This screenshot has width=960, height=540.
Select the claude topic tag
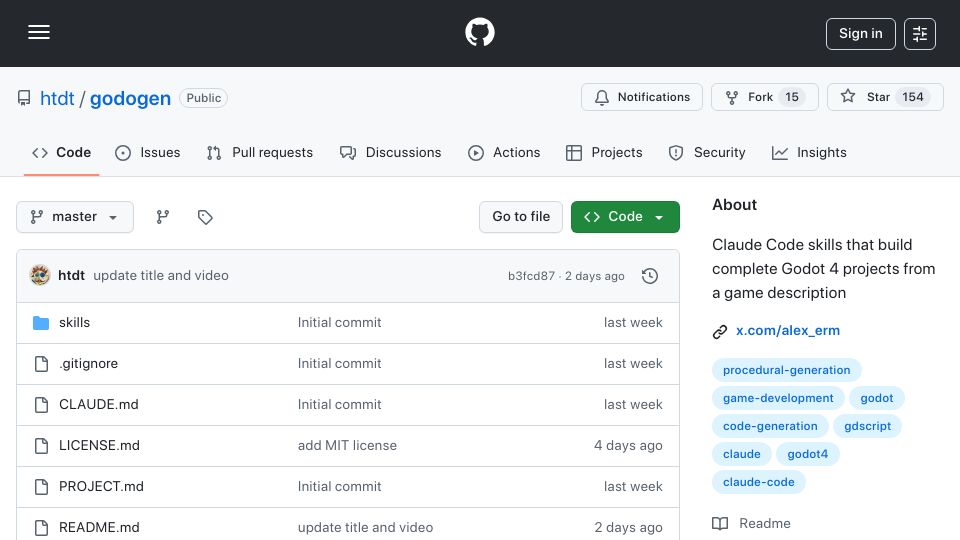tap(741, 454)
